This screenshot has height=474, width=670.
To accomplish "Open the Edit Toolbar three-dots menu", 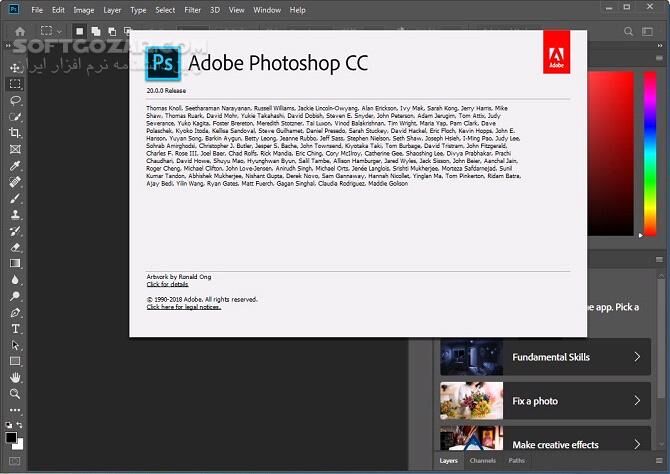I will pyautogui.click(x=15, y=410).
